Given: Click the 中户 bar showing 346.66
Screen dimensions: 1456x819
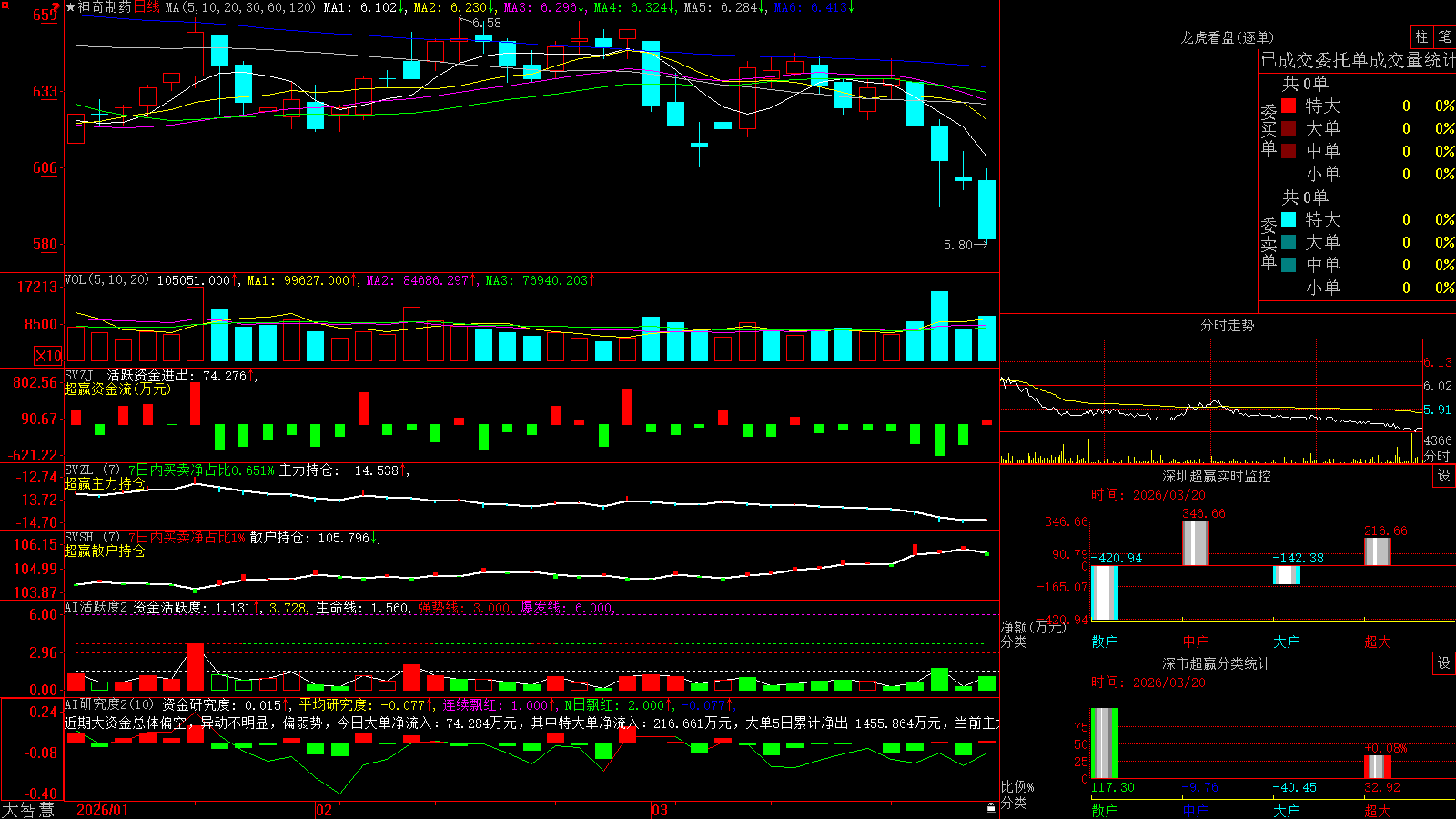Looking at the screenshot, I should (x=1195, y=542).
